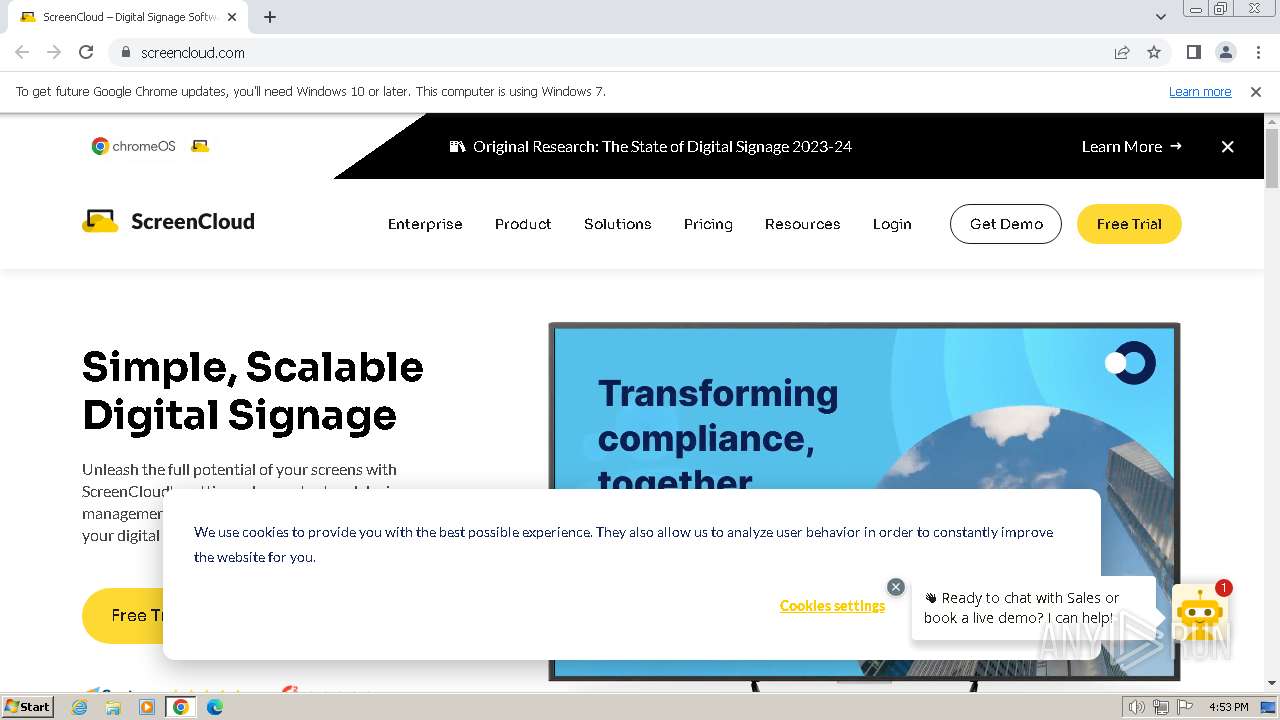Open File Explorer from the taskbar
1280x720 pixels.
113,707
